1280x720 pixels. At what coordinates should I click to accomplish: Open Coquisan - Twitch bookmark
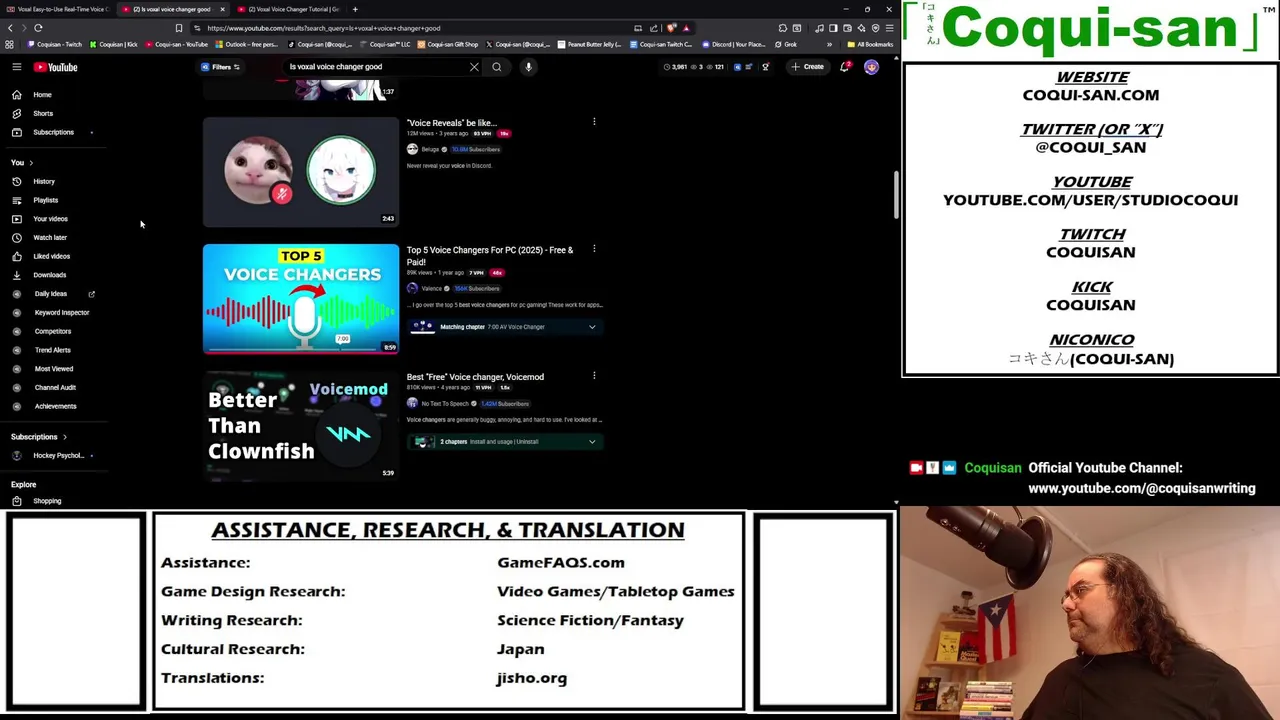click(x=55, y=44)
